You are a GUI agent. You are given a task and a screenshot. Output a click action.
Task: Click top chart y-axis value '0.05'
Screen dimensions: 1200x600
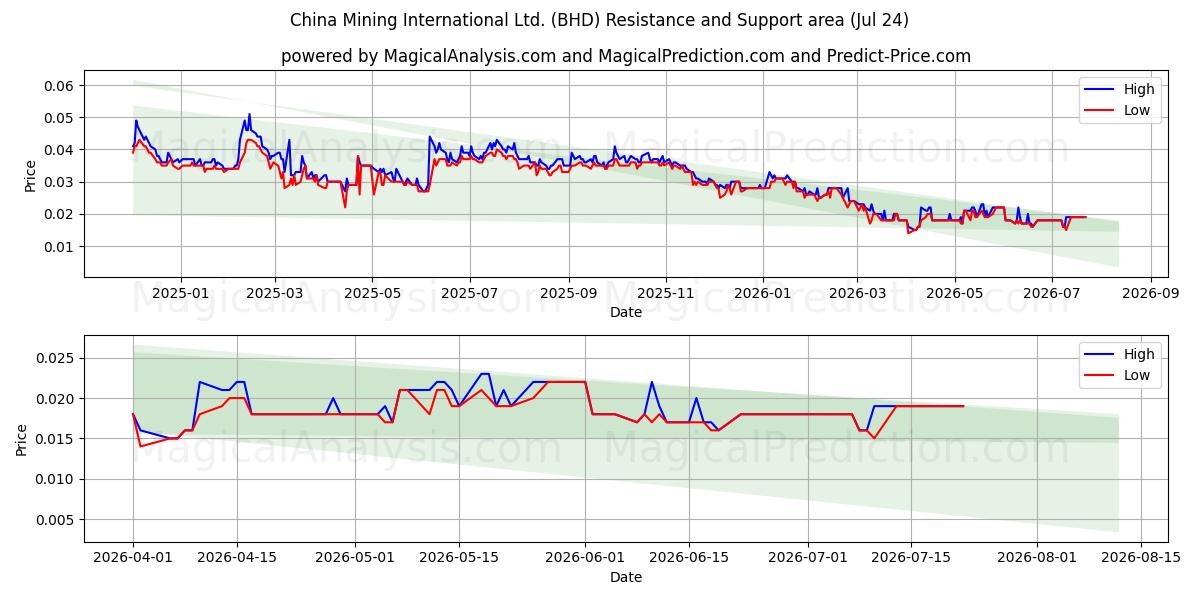(x=60, y=118)
